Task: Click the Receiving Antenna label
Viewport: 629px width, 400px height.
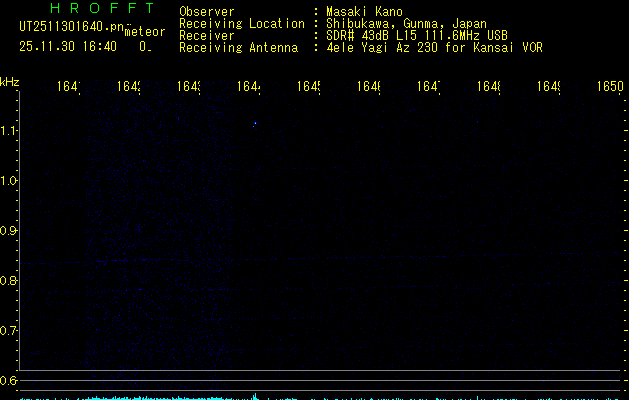Action: [239, 48]
